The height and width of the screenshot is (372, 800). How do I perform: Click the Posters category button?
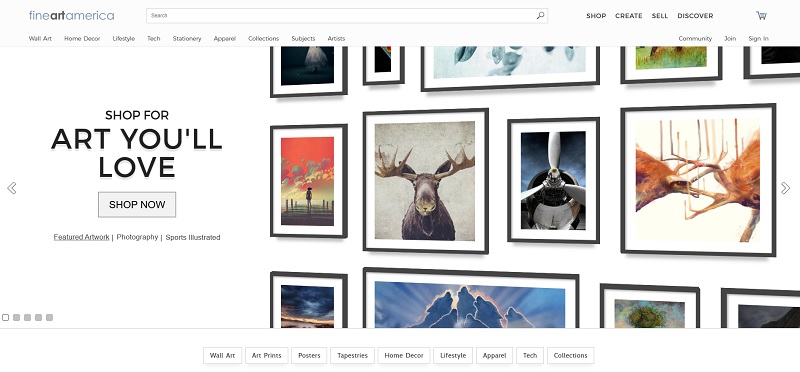pos(309,356)
